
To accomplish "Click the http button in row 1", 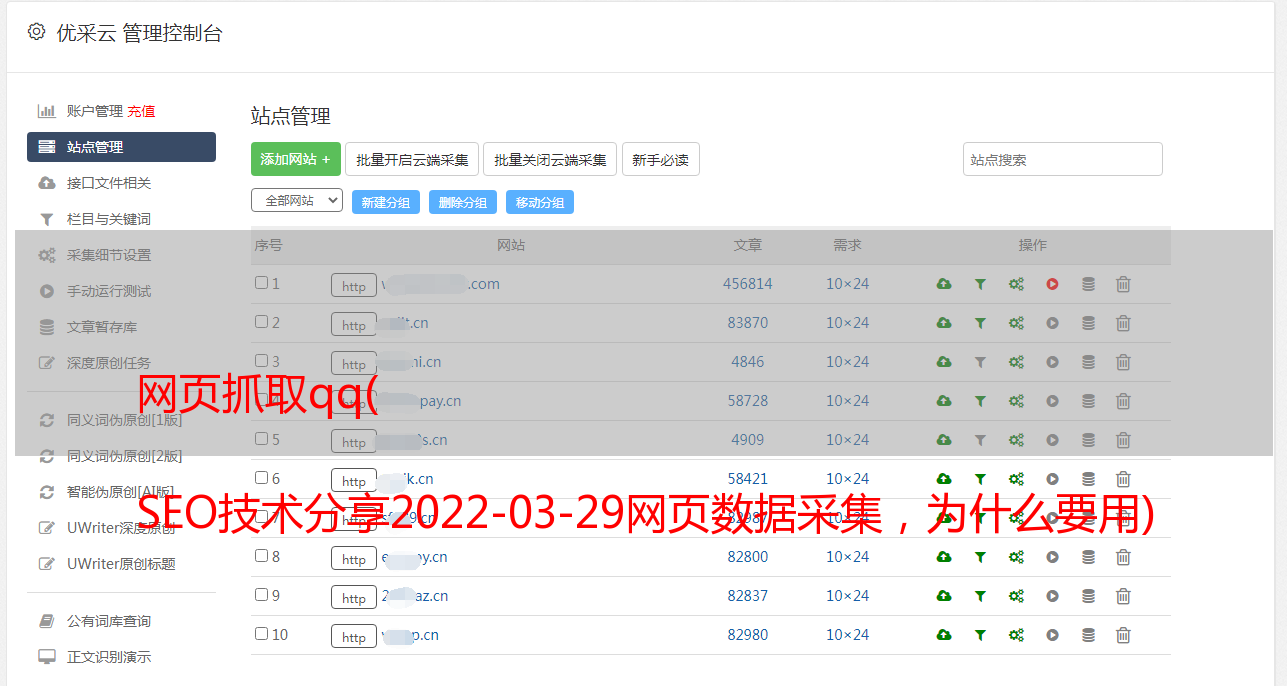I will pyautogui.click(x=354, y=286).
